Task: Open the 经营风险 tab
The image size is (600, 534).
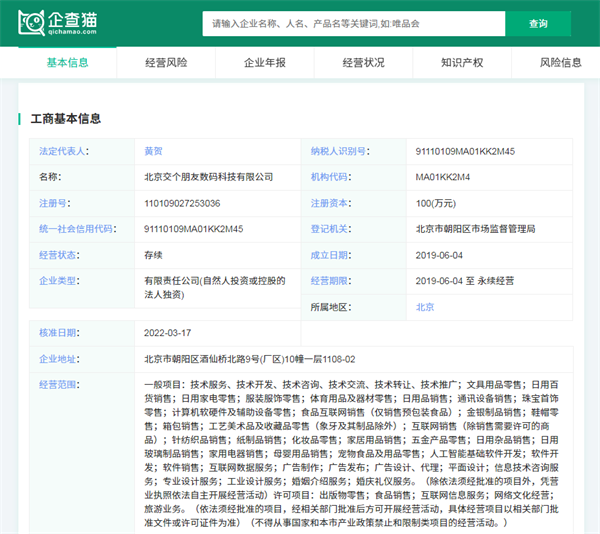Action: (x=166, y=62)
